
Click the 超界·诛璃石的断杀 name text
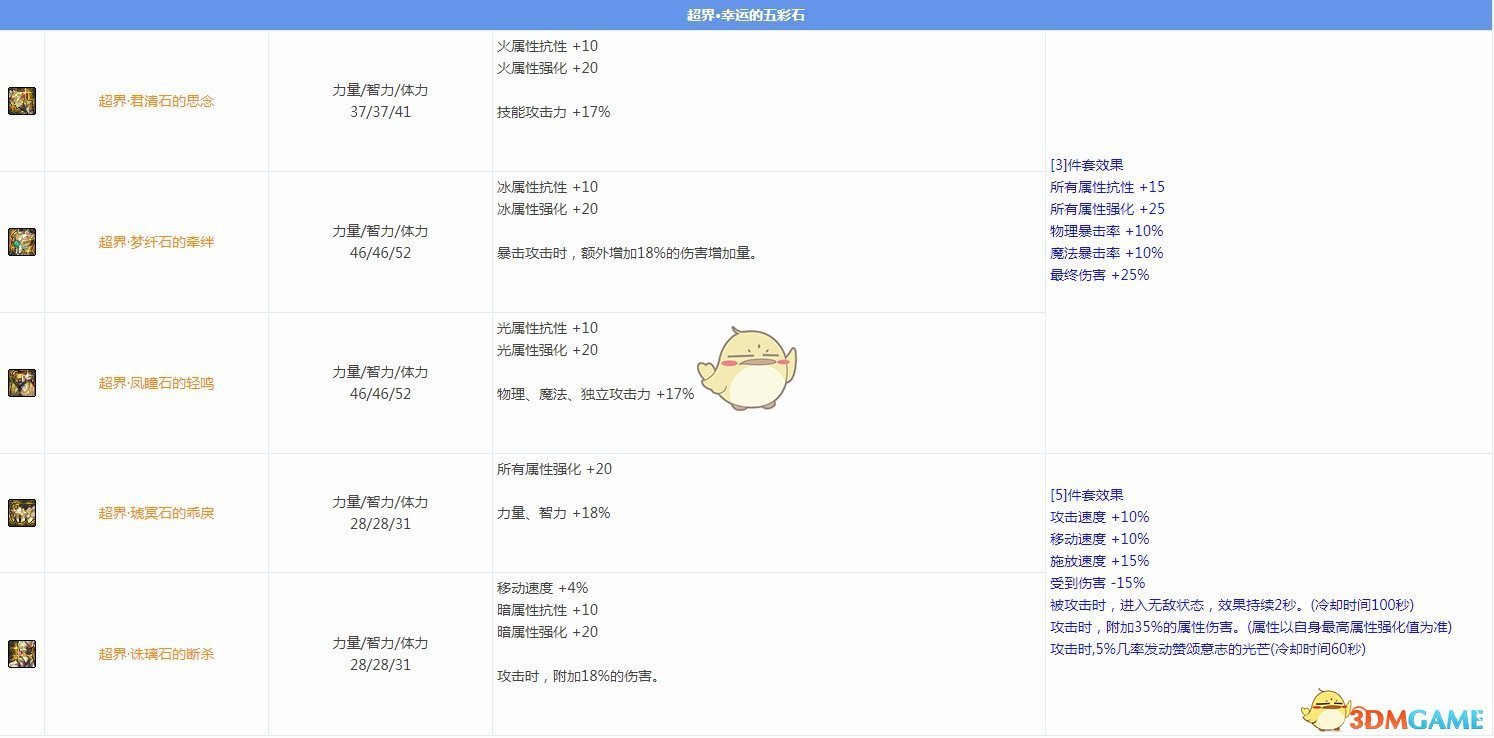[156, 654]
